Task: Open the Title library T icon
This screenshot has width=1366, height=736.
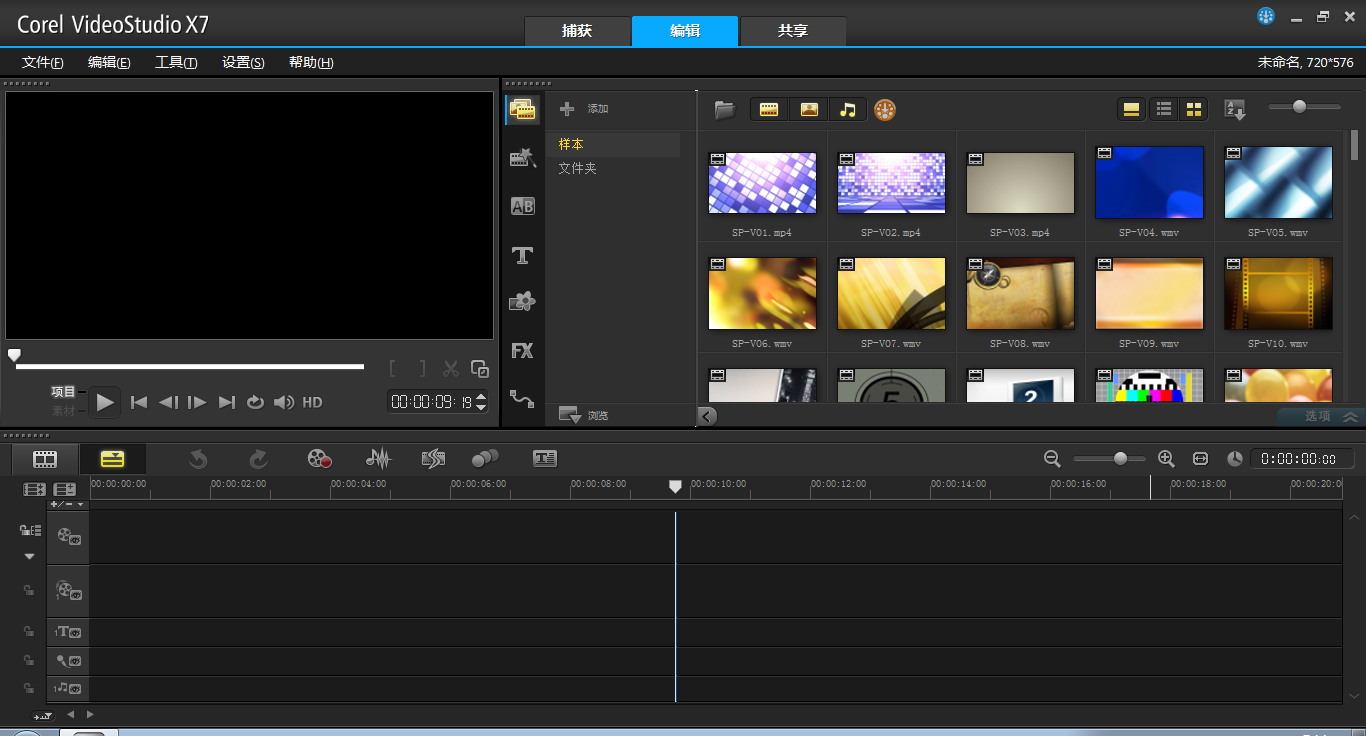Action: pos(522,255)
